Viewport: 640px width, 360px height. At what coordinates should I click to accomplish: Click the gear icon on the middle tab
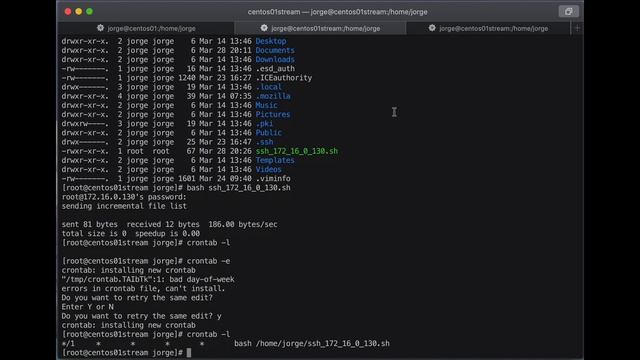(264, 28)
